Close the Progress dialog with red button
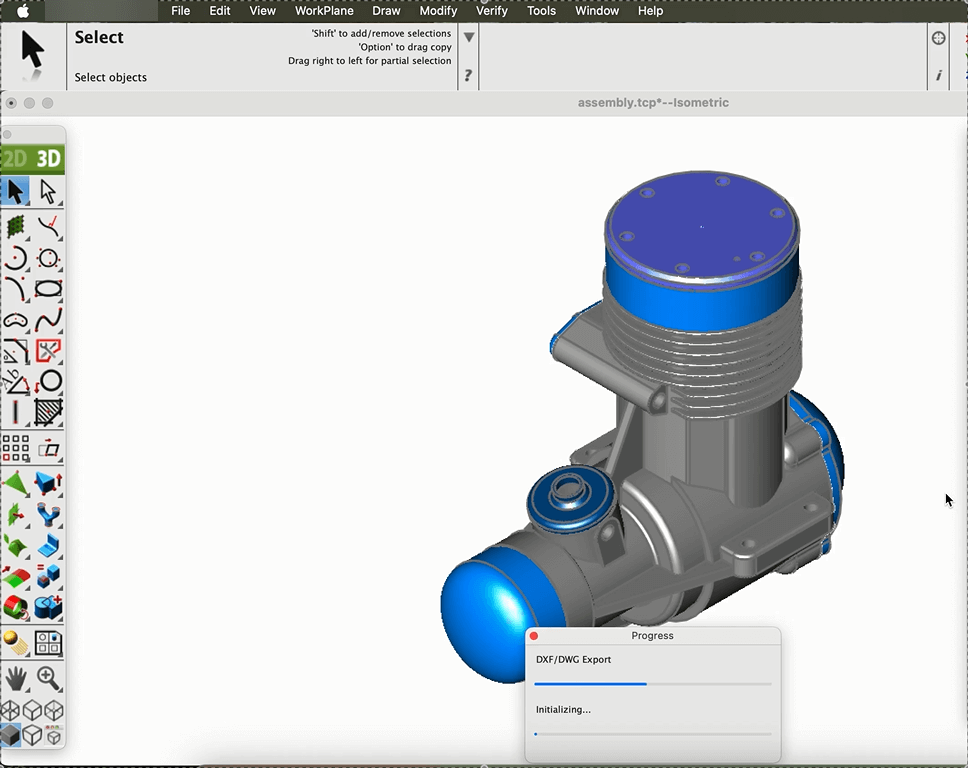Image resolution: width=968 pixels, height=768 pixels. pyautogui.click(x=534, y=636)
